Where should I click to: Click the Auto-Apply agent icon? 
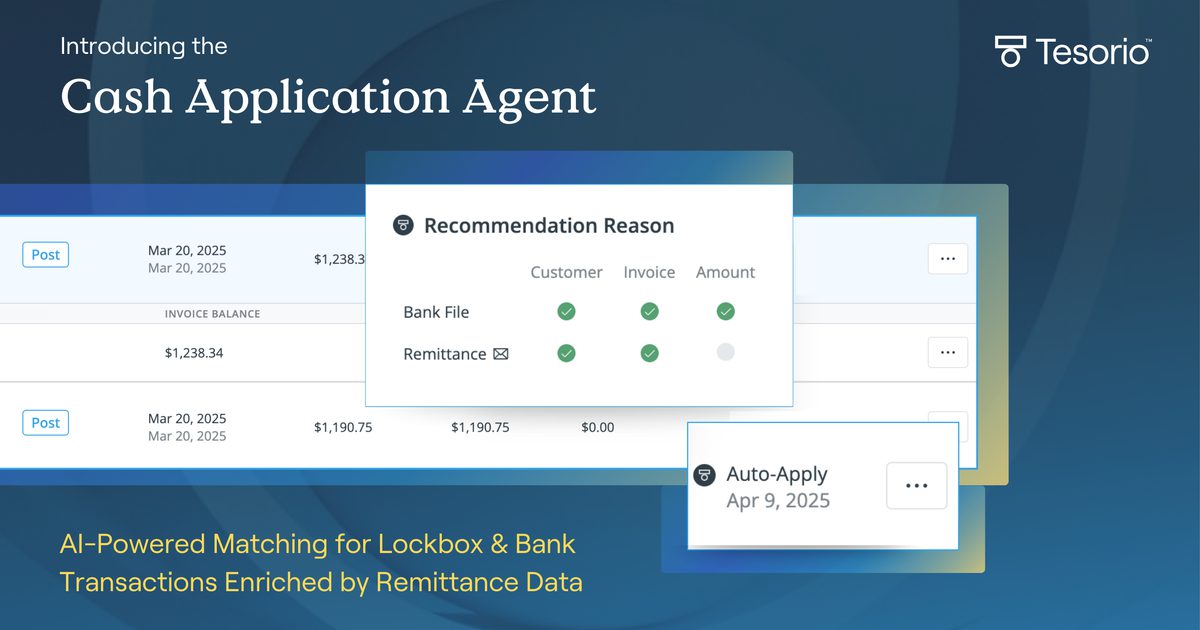point(704,475)
